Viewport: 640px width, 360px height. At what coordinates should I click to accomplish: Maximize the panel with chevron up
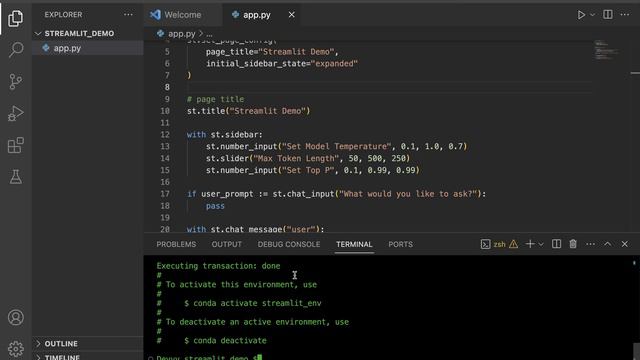607,244
